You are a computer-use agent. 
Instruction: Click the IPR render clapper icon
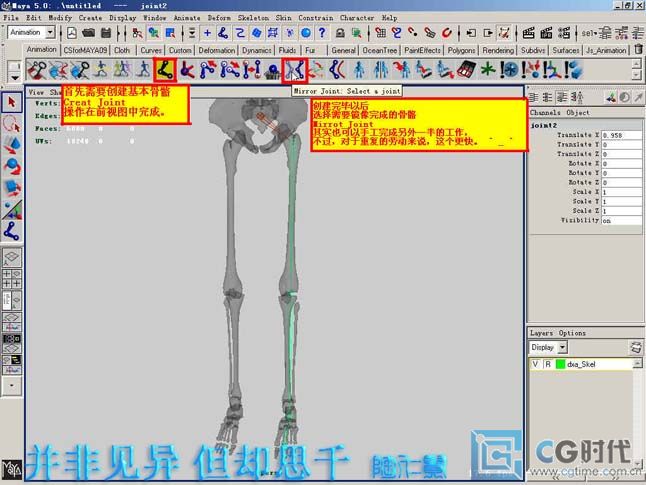pyautogui.click(x=546, y=33)
